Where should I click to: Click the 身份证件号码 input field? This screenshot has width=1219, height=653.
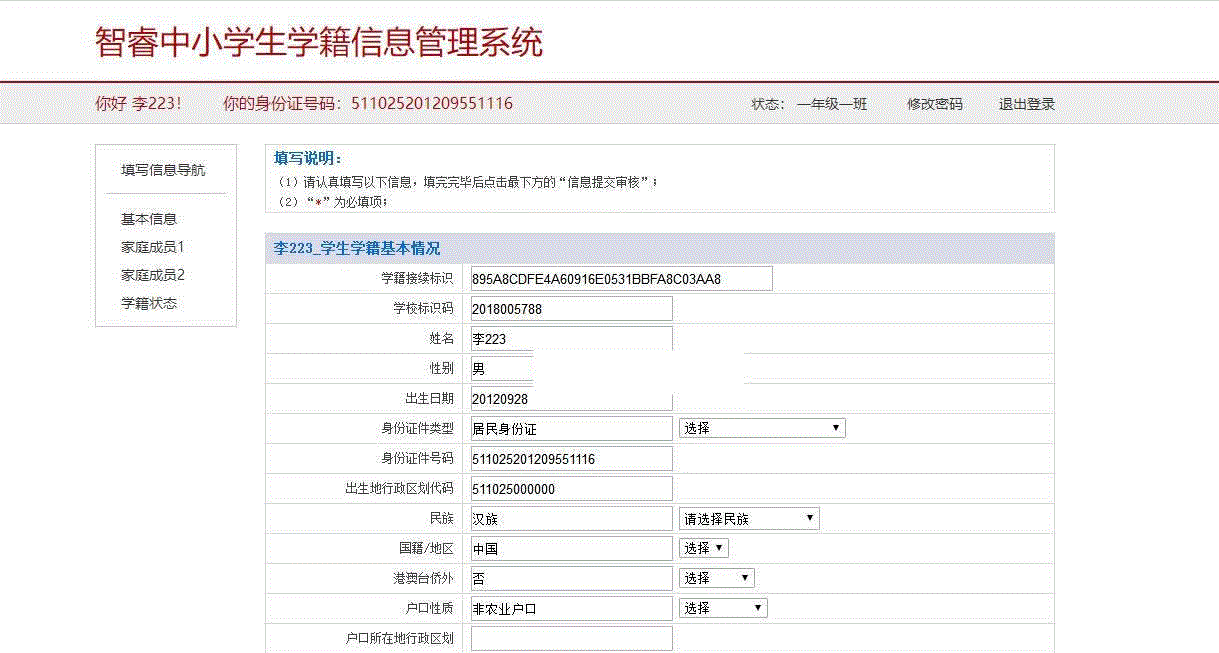(x=570, y=459)
